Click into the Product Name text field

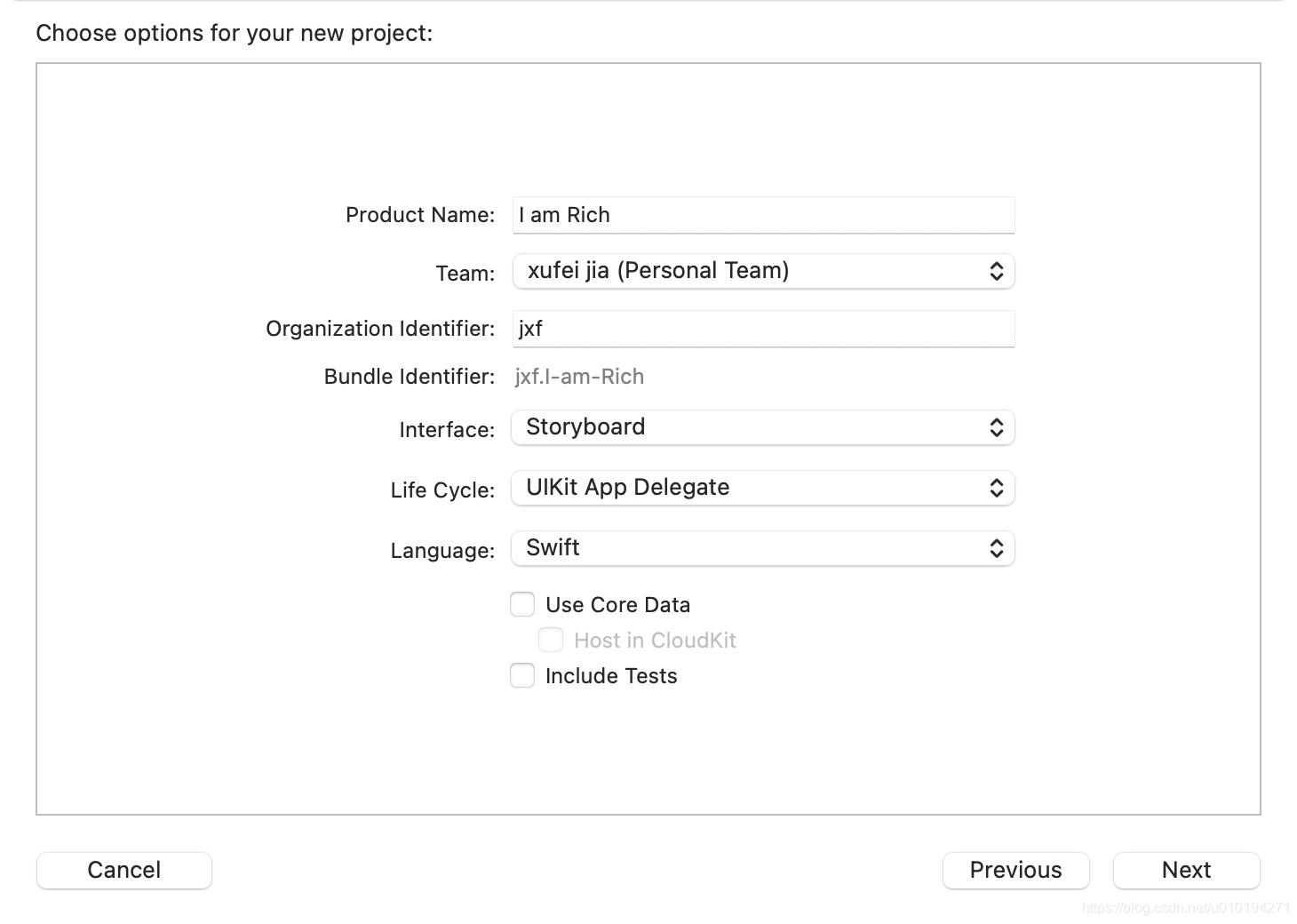click(762, 215)
